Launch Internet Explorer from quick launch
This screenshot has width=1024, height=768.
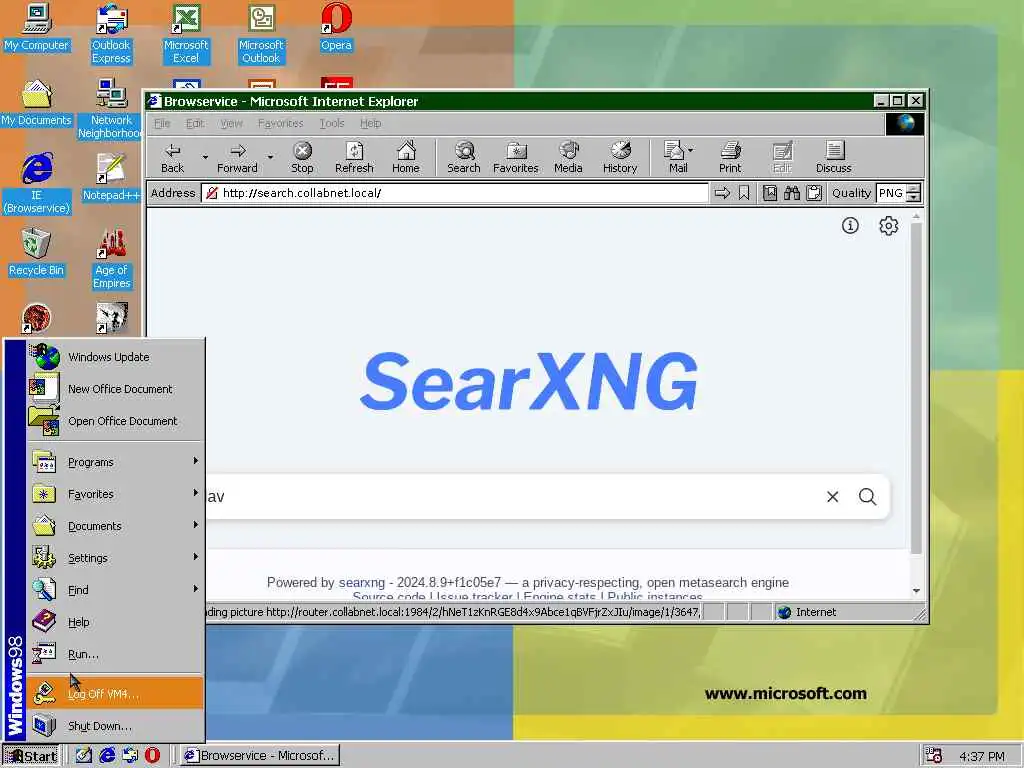pos(107,755)
